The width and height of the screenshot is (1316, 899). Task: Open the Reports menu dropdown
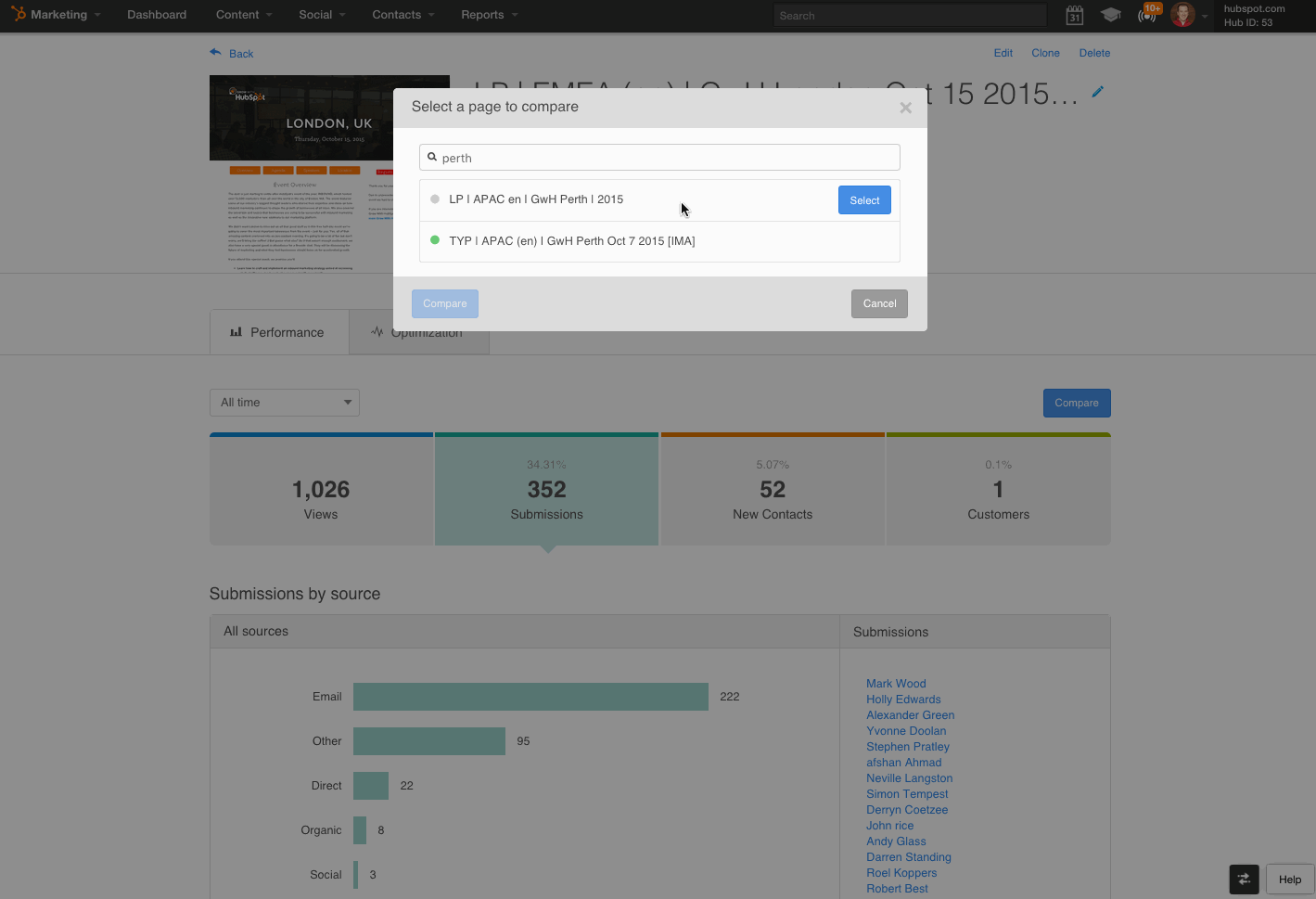tap(489, 15)
